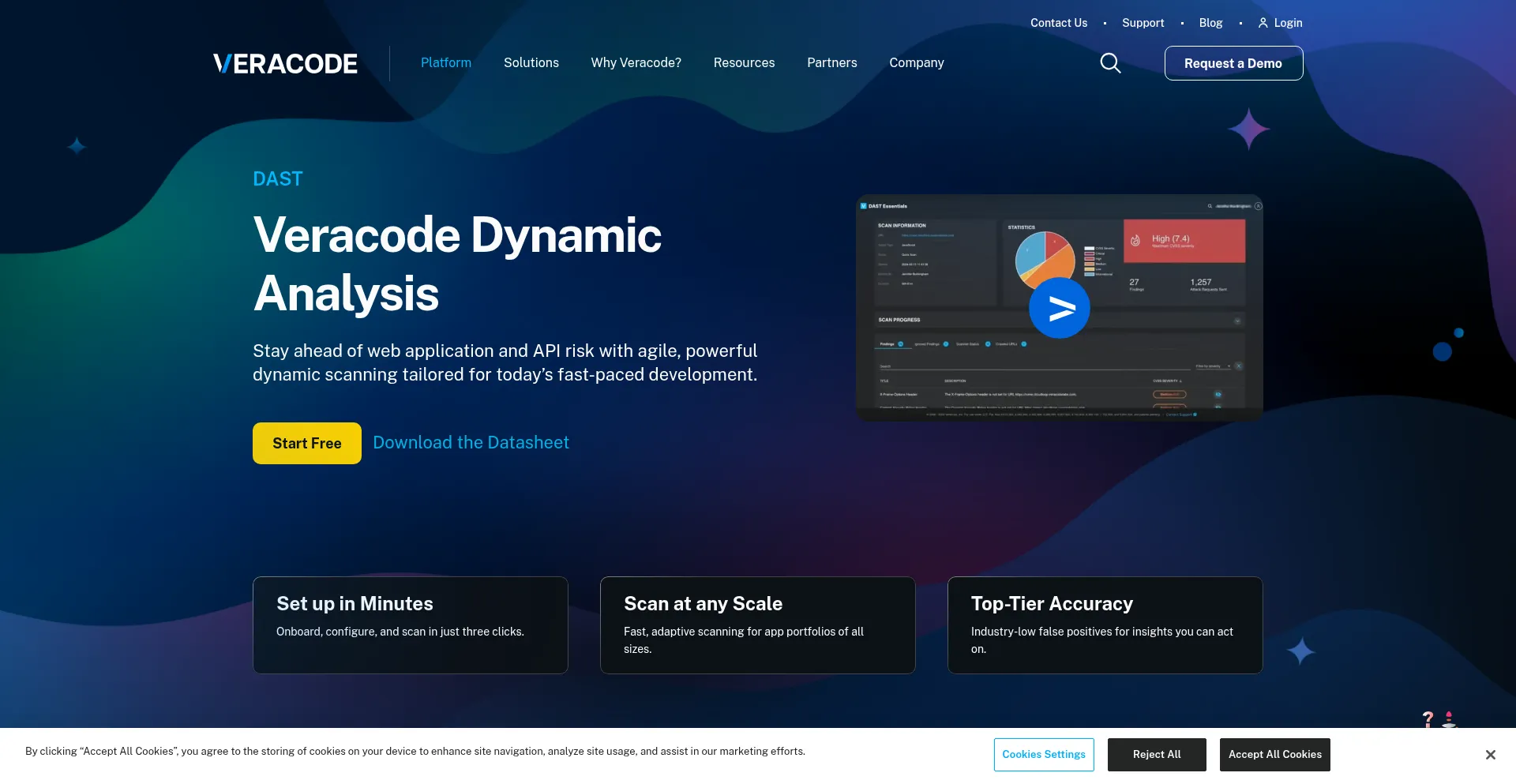Viewport: 1516px width, 784px height.
Task: Open the Company menu
Action: [x=917, y=62]
